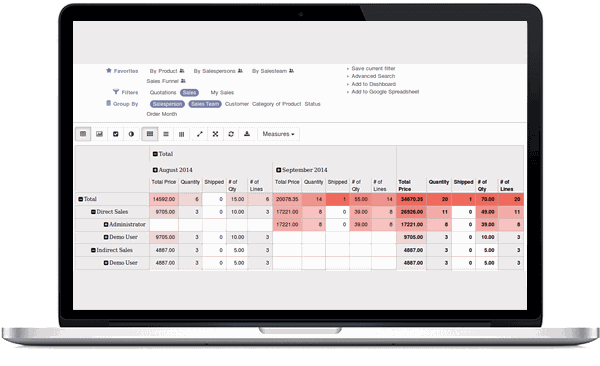Click shared-users icon beside By Salesteam
Image resolution: width=600 pixels, height=366 pixels.
click(291, 71)
